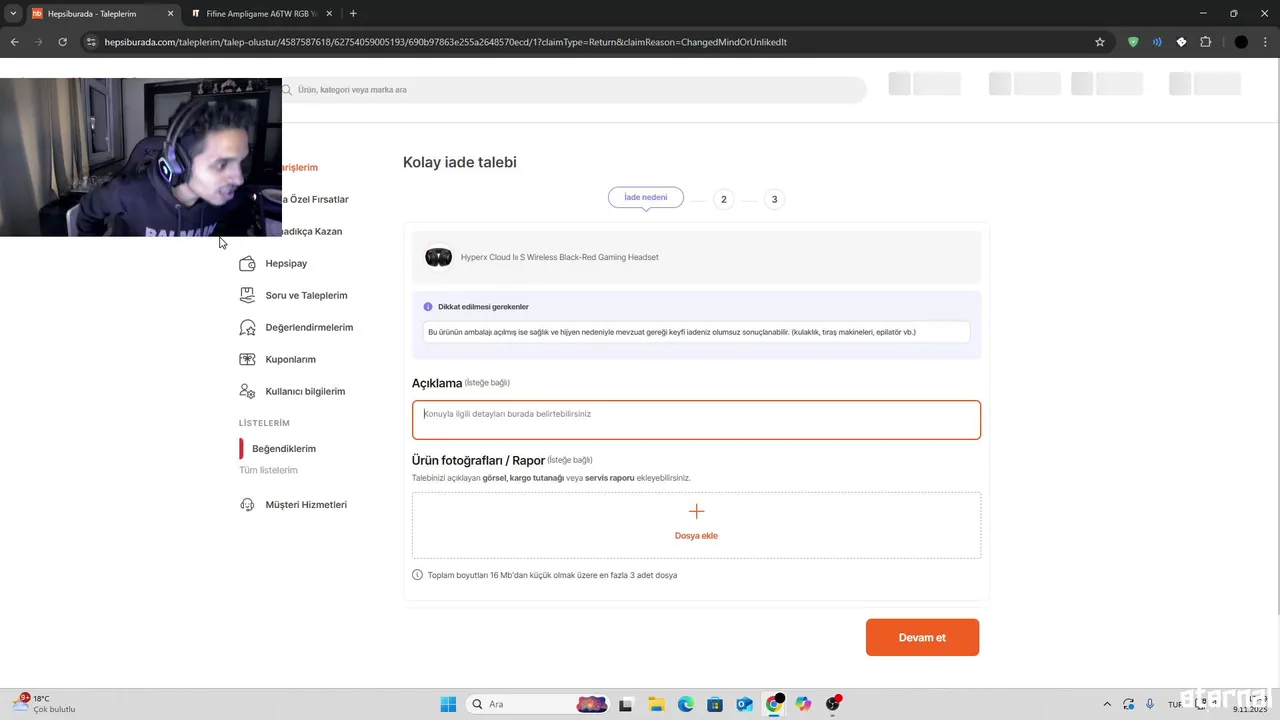Close the Hepsiburada - Taleplerim tab
This screenshot has width=1280, height=720.
coord(170,14)
